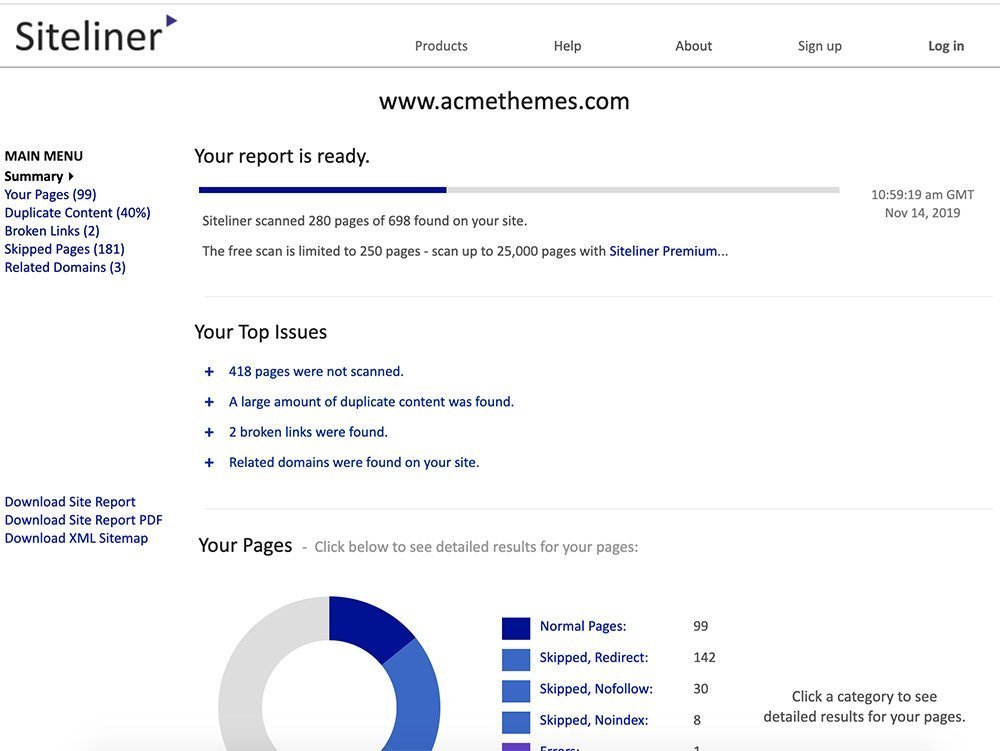Click the Skipped, Redirect color swatch

tap(516, 659)
